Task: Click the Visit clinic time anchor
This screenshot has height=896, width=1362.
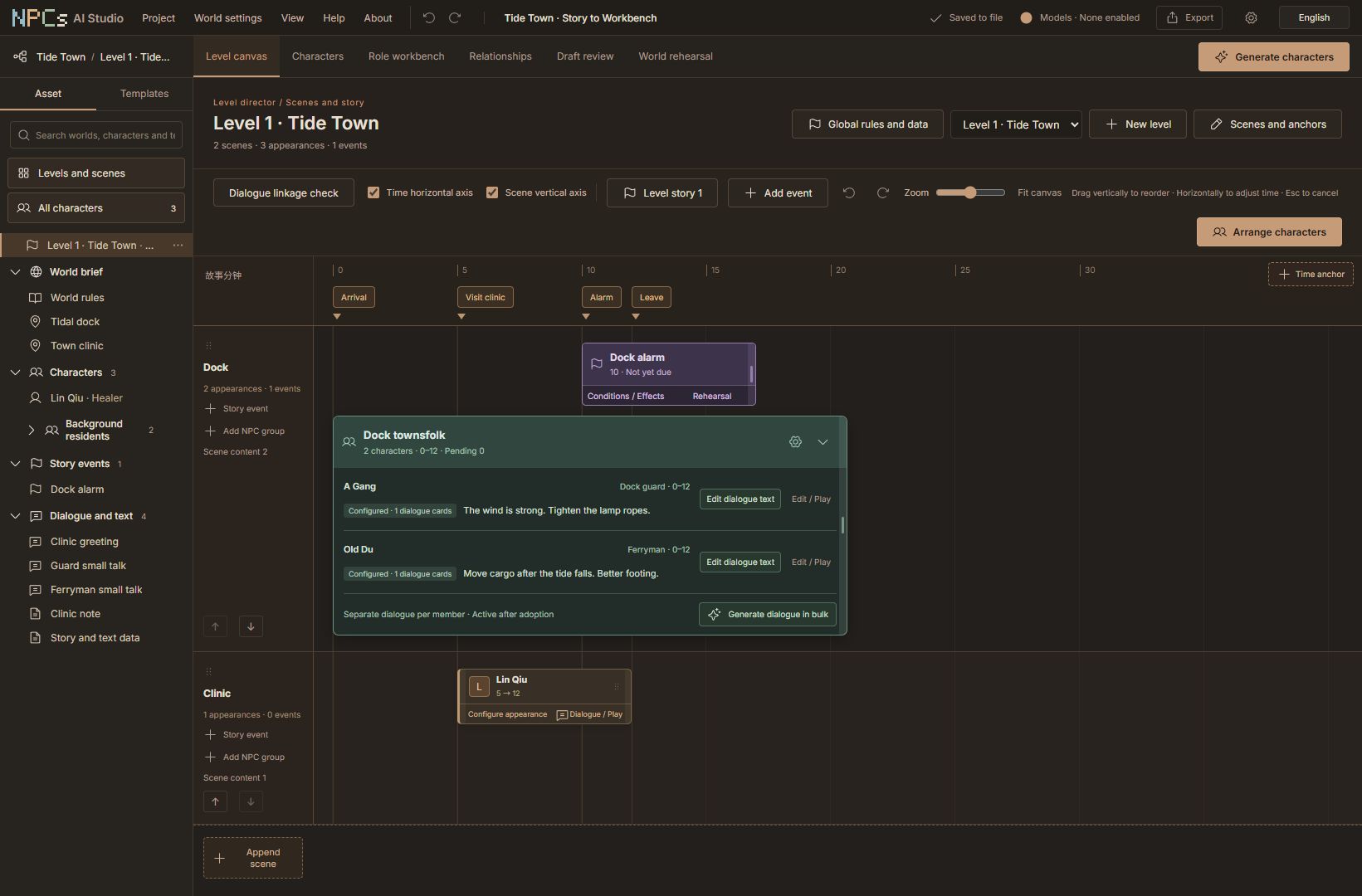Action: (486, 297)
